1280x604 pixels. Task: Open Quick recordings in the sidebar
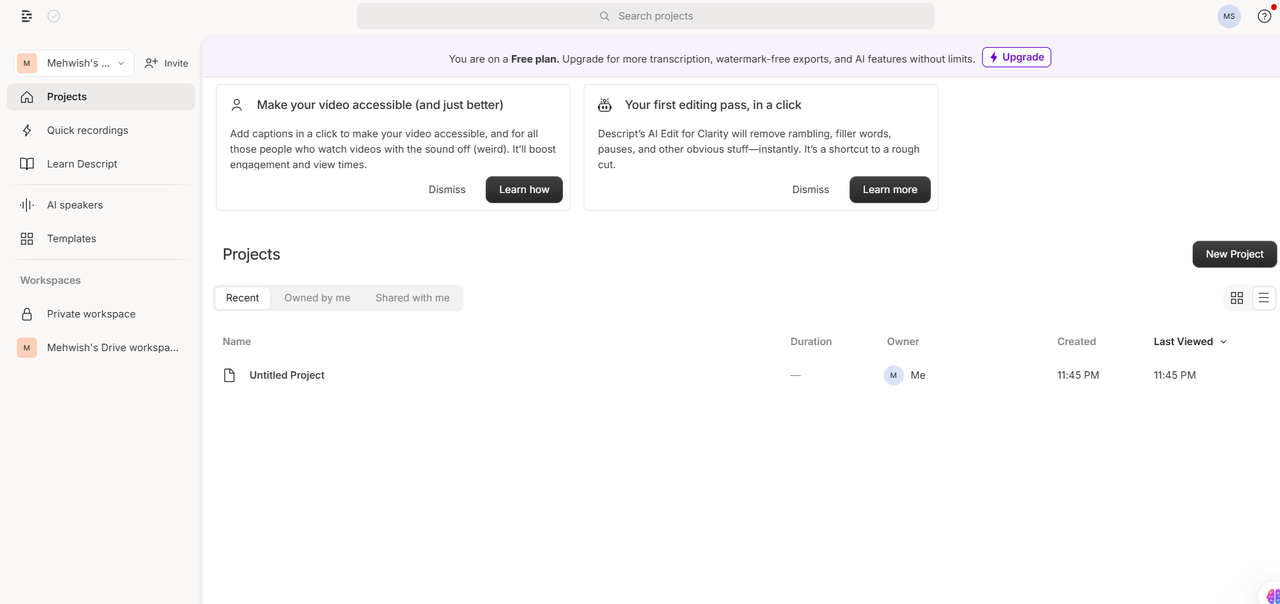click(101, 130)
